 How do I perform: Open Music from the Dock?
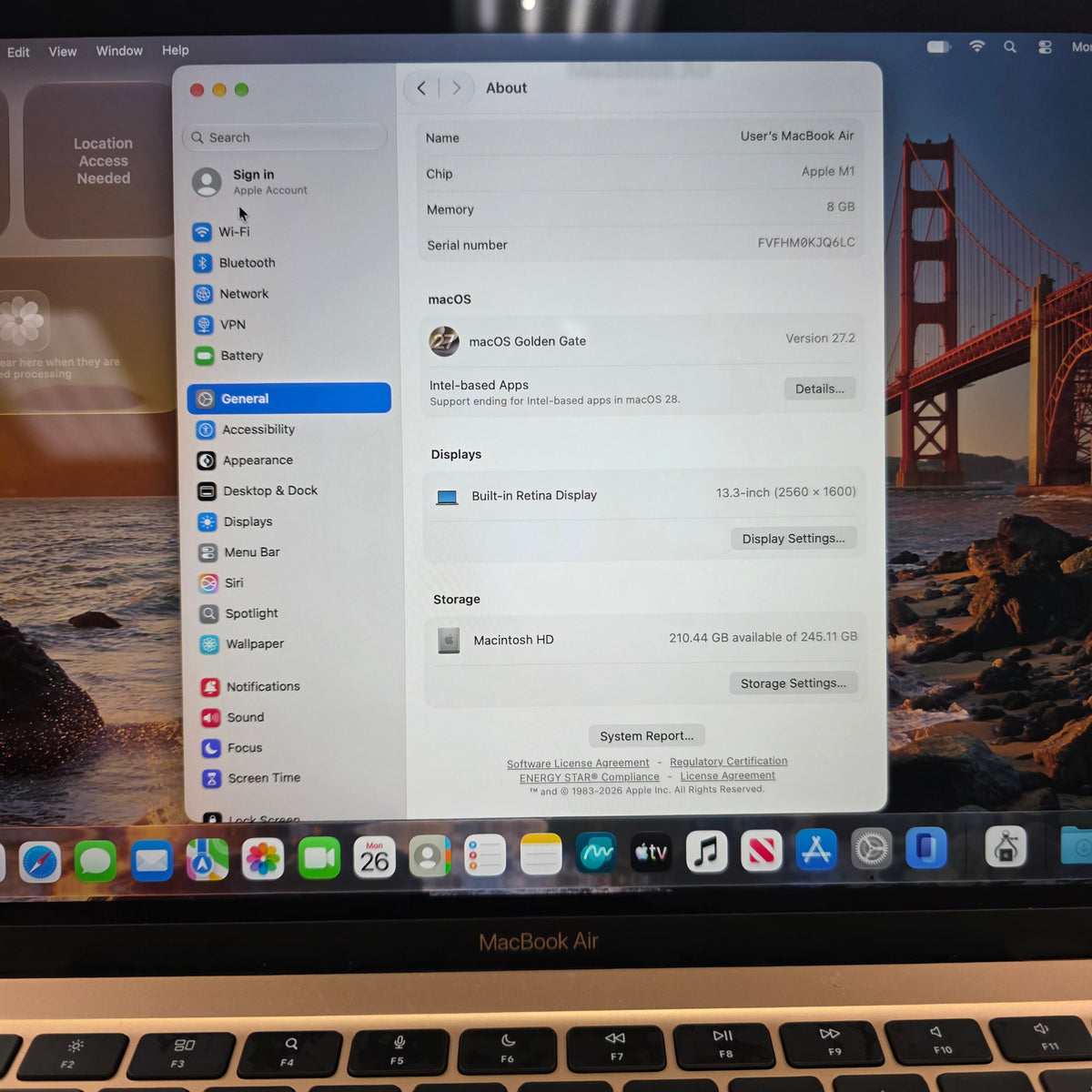point(706,852)
